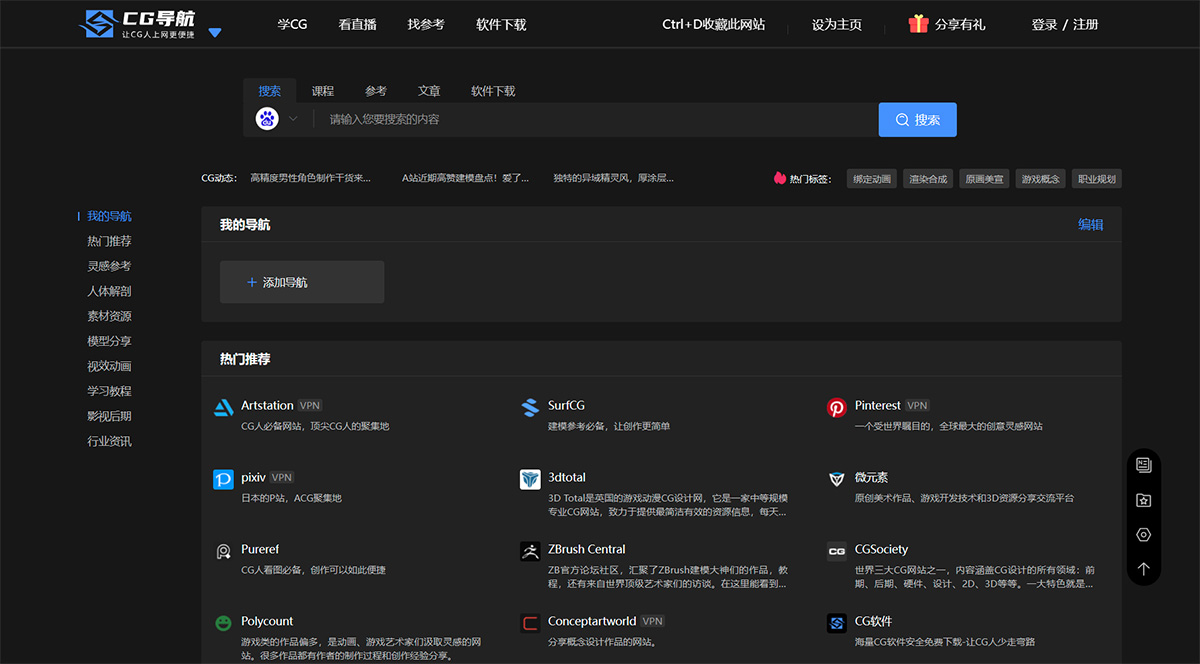Click the back-to-top arrow icon

pos(1143,568)
